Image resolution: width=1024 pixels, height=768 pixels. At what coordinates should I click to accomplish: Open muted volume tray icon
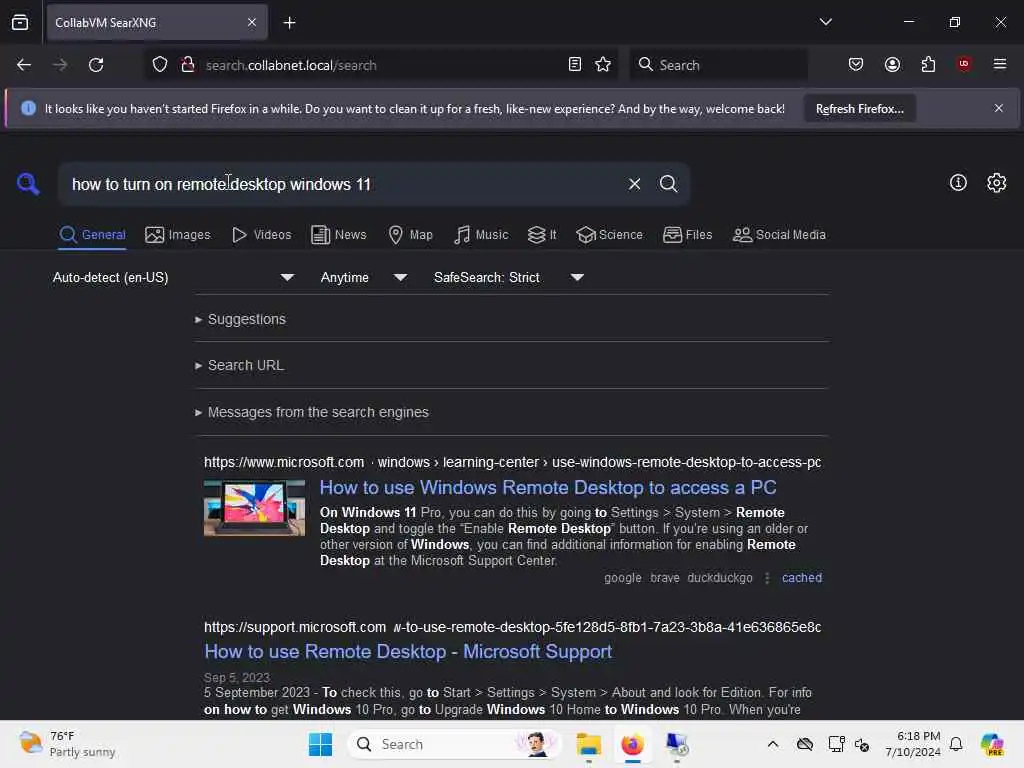(862, 744)
